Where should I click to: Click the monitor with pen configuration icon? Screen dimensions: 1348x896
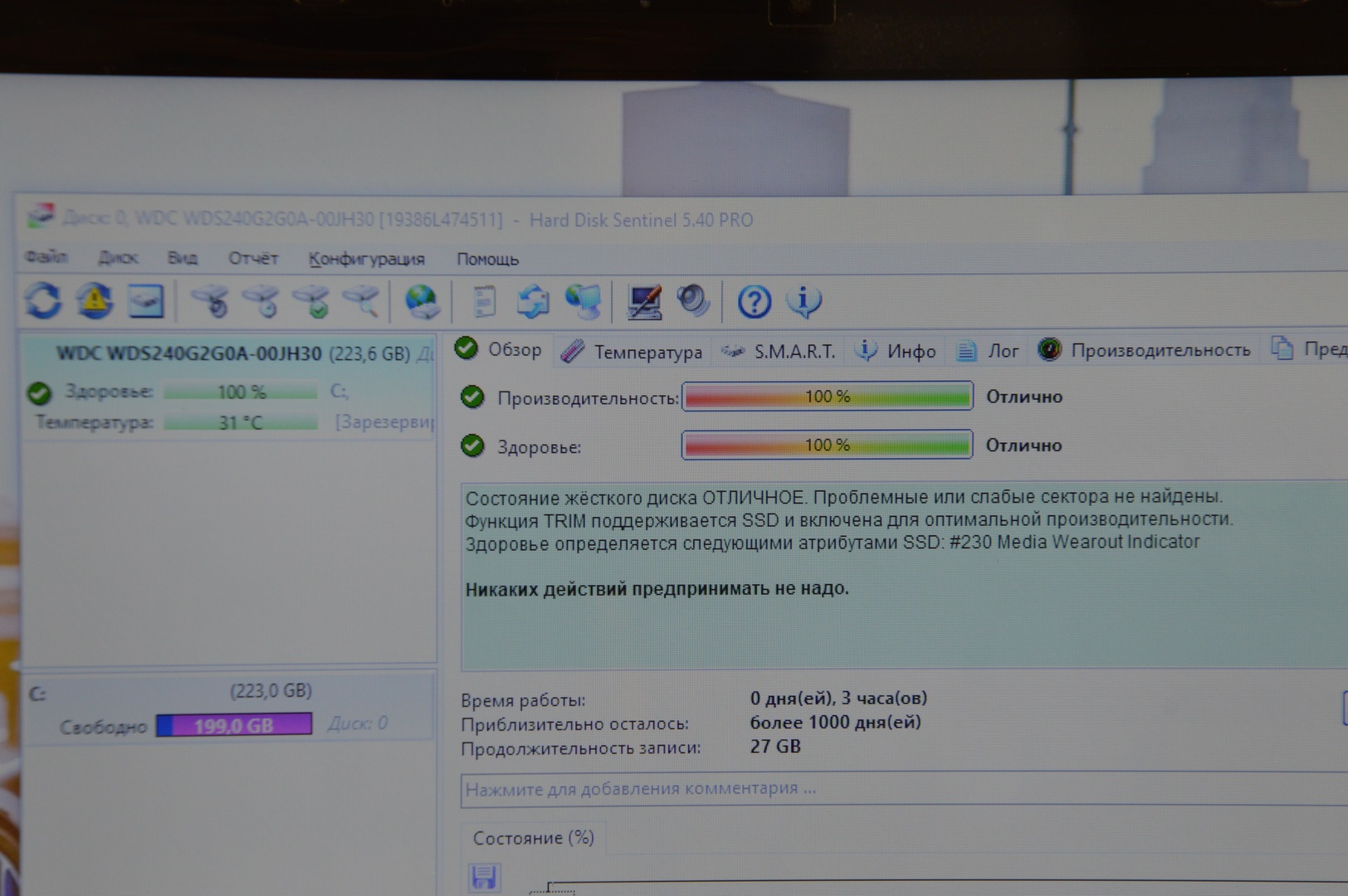click(644, 302)
